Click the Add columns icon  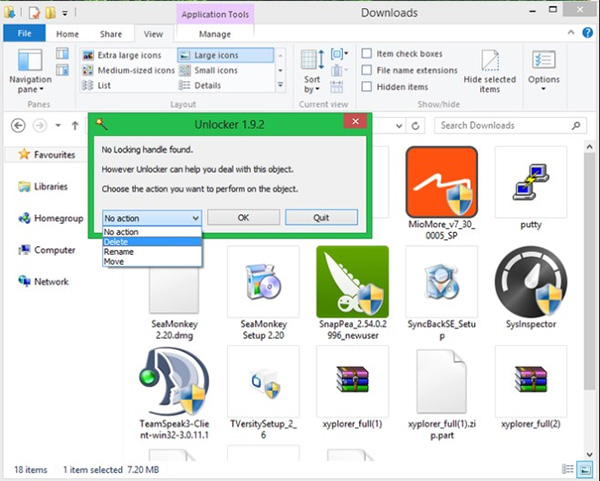click(336, 70)
